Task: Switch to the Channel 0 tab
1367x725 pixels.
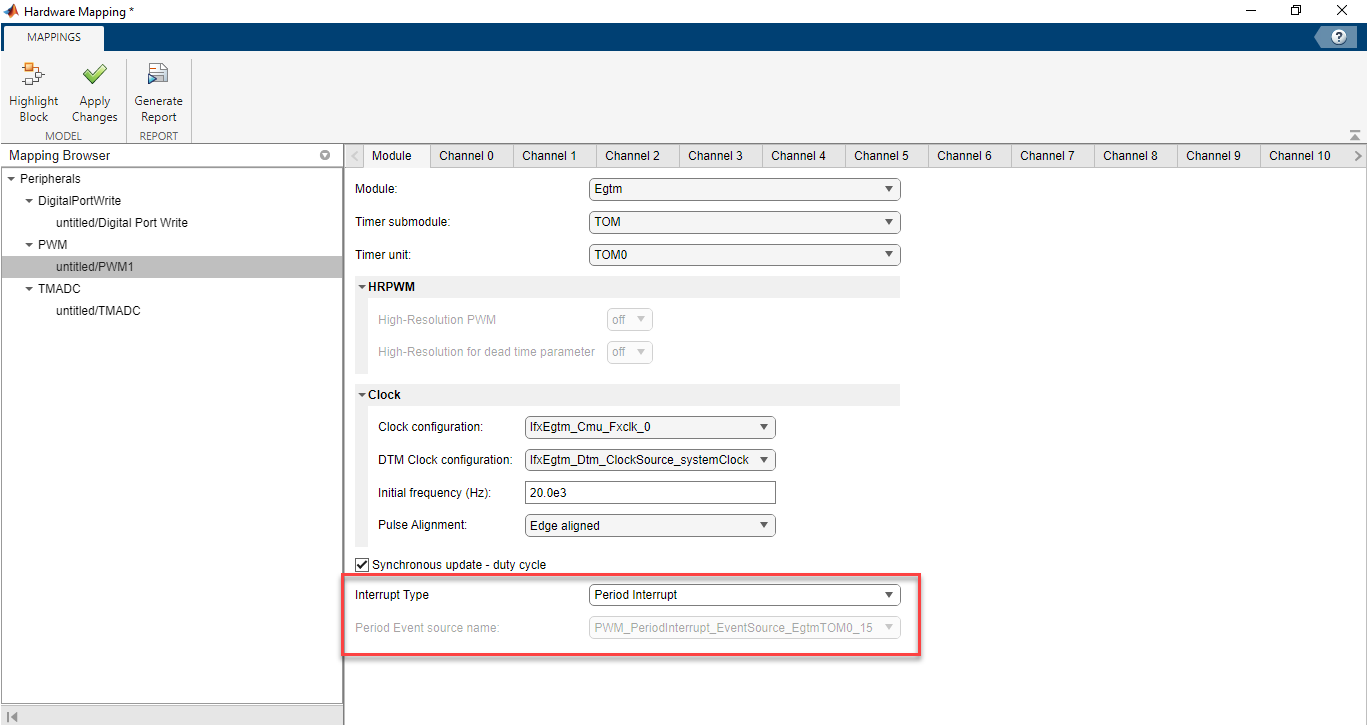Action: [466, 156]
